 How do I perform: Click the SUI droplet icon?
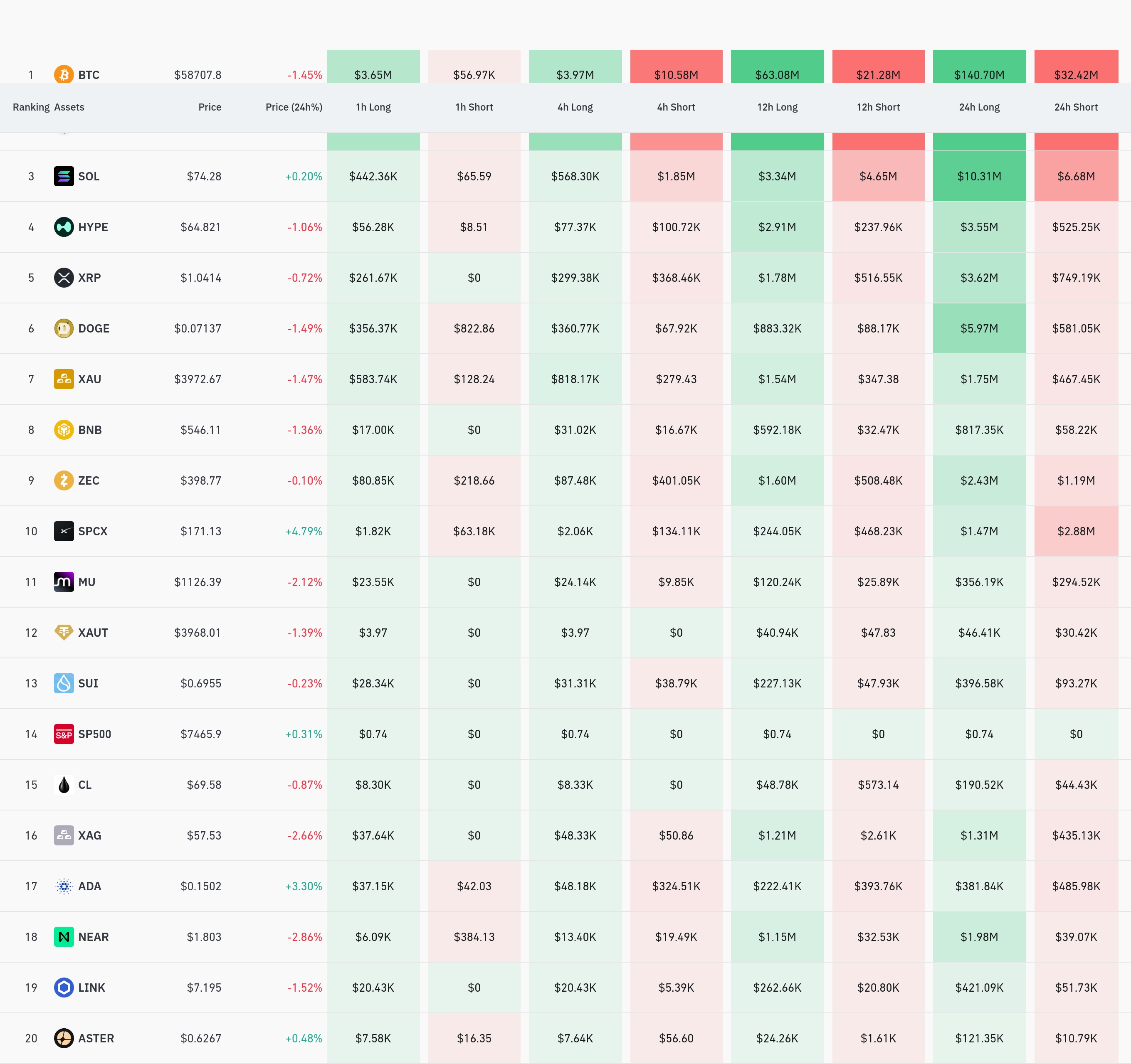click(64, 683)
